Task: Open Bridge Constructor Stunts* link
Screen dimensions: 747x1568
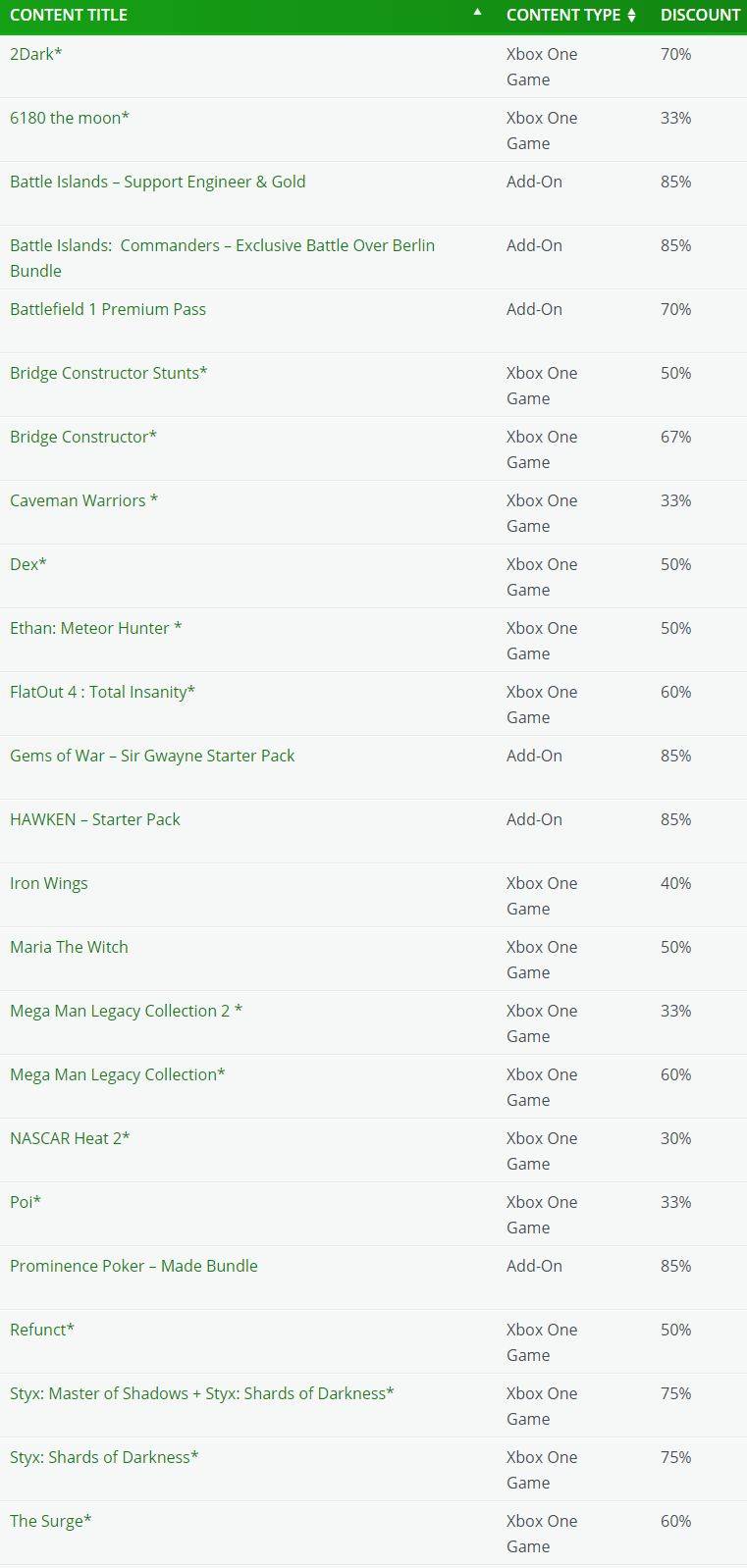Action: pyautogui.click(x=109, y=373)
